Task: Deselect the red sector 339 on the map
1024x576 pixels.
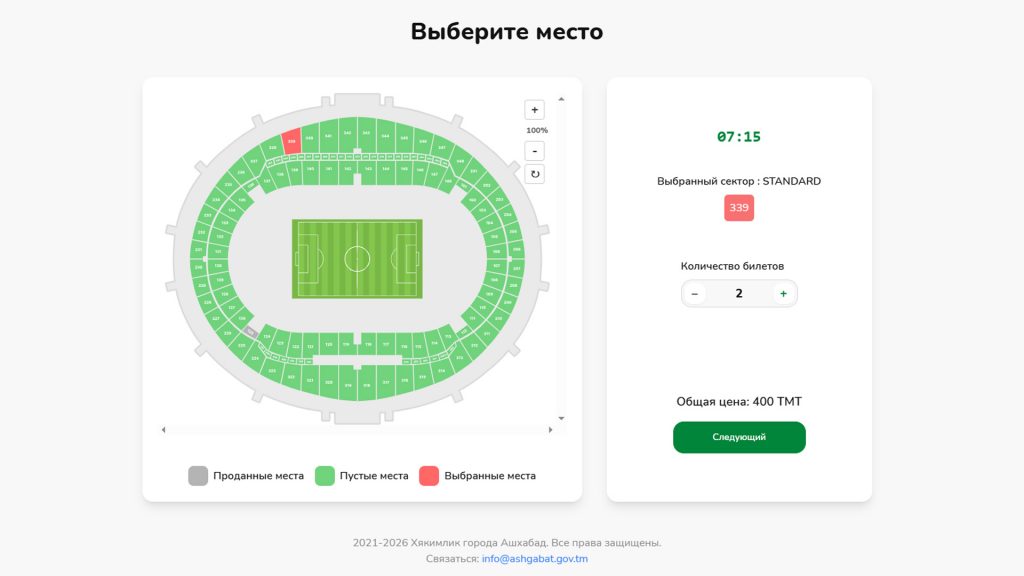Action: [291, 142]
